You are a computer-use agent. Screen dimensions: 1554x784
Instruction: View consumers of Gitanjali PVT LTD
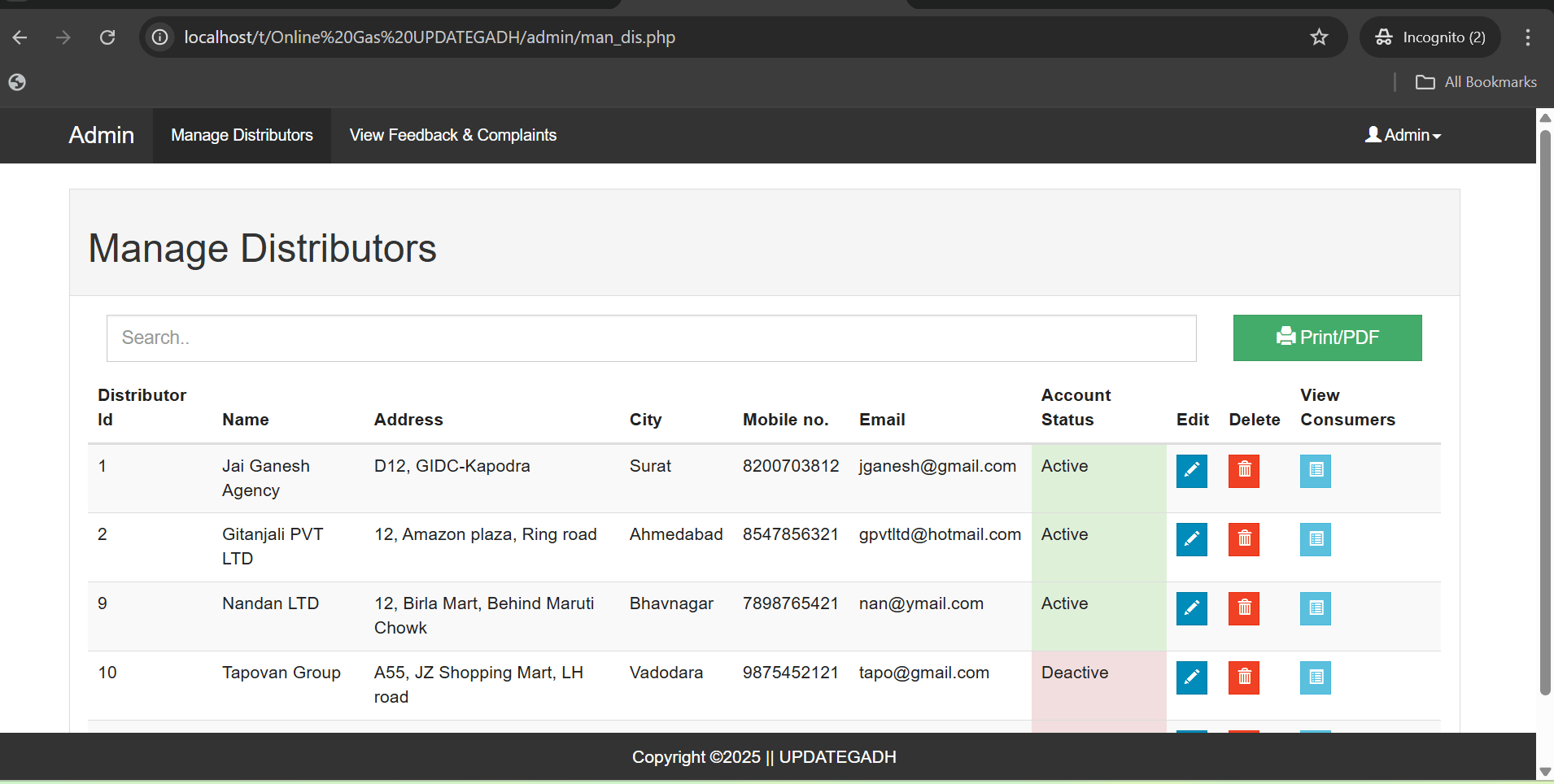pos(1315,539)
